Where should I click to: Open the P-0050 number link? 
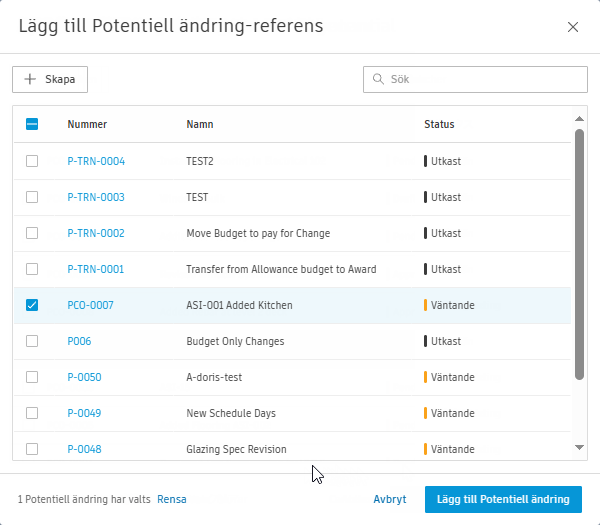(x=84, y=377)
